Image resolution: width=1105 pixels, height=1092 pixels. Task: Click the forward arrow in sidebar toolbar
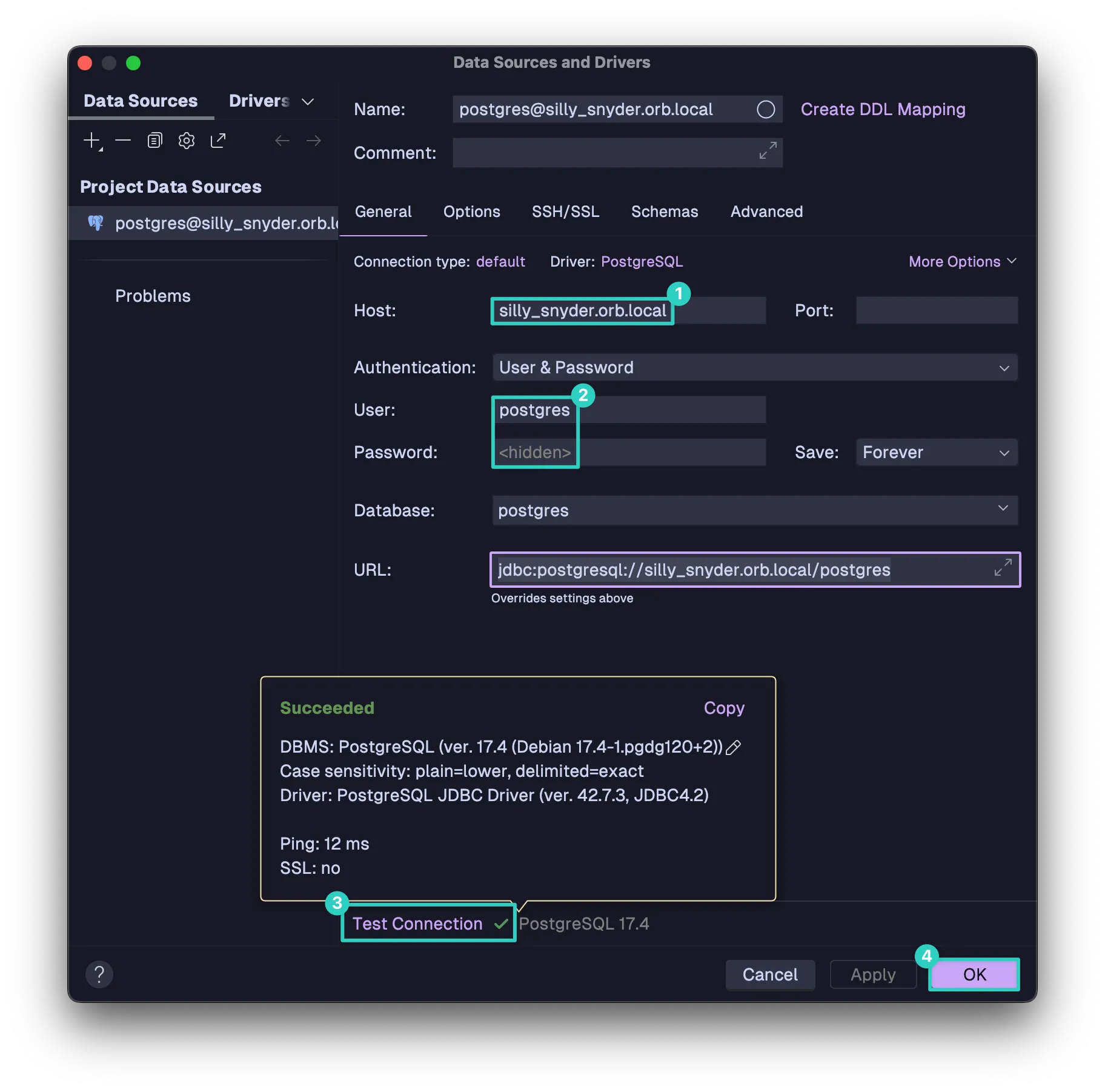click(x=314, y=141)
